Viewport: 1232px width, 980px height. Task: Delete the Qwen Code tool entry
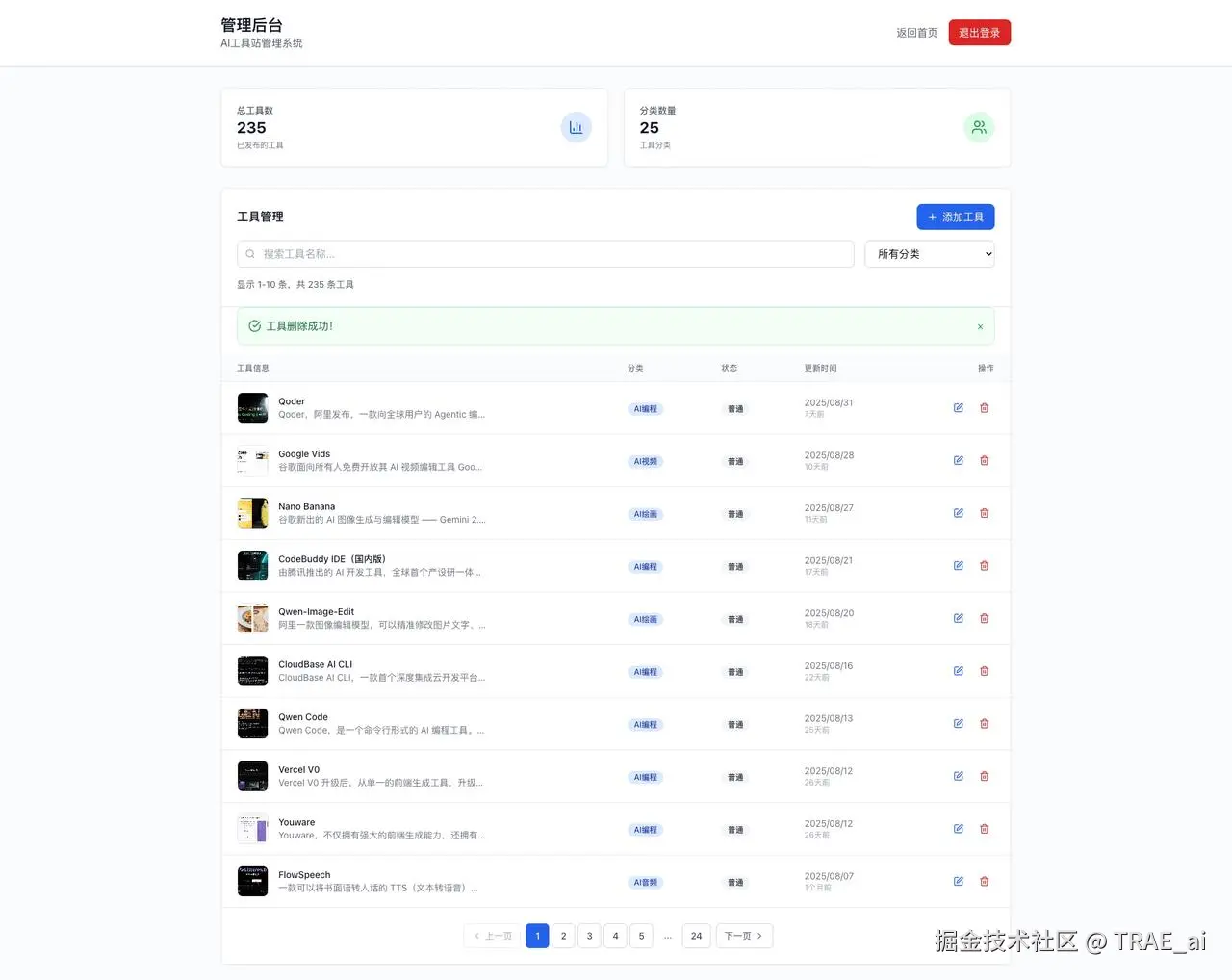[985, 724]
